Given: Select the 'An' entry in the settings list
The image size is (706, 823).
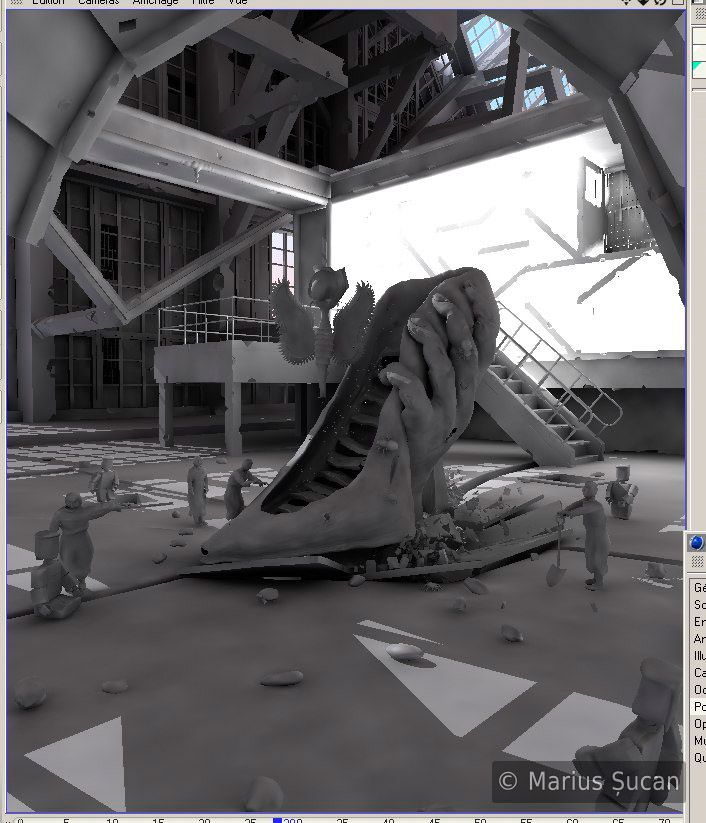Looking at the screenshot, I should 699,638.
